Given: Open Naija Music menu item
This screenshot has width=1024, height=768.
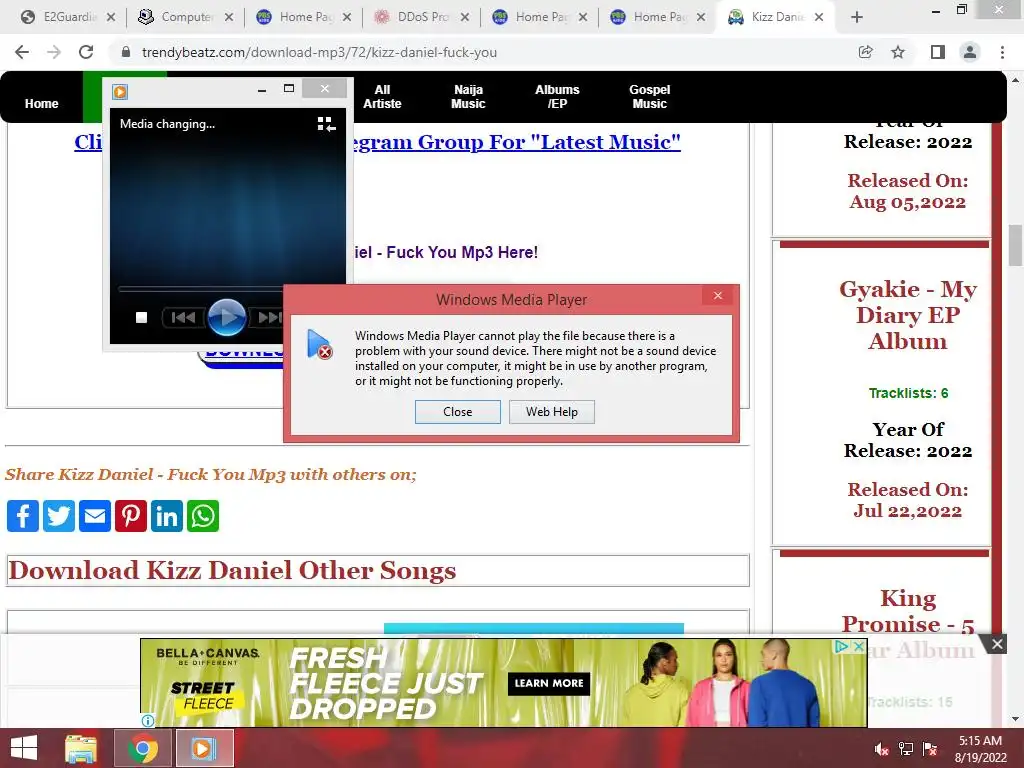Looking at the screenshot, I should coord(468,97).
